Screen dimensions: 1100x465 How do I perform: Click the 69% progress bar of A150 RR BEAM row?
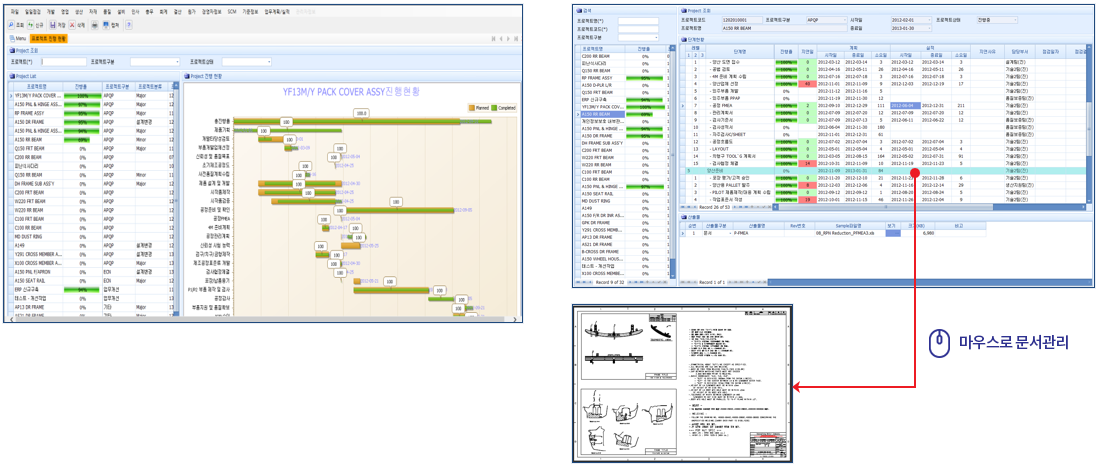[x=76, y=140]
